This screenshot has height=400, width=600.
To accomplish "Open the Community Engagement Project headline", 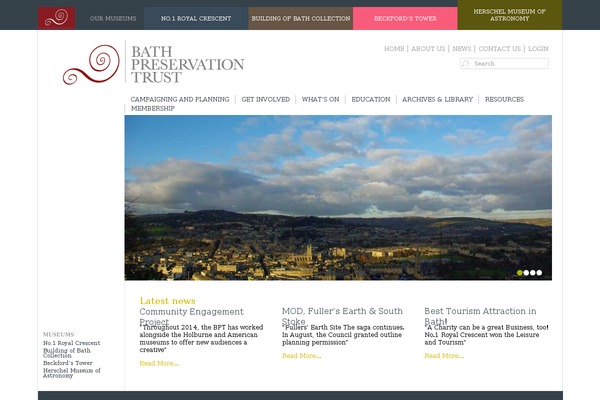I will (x=191, y=317).
